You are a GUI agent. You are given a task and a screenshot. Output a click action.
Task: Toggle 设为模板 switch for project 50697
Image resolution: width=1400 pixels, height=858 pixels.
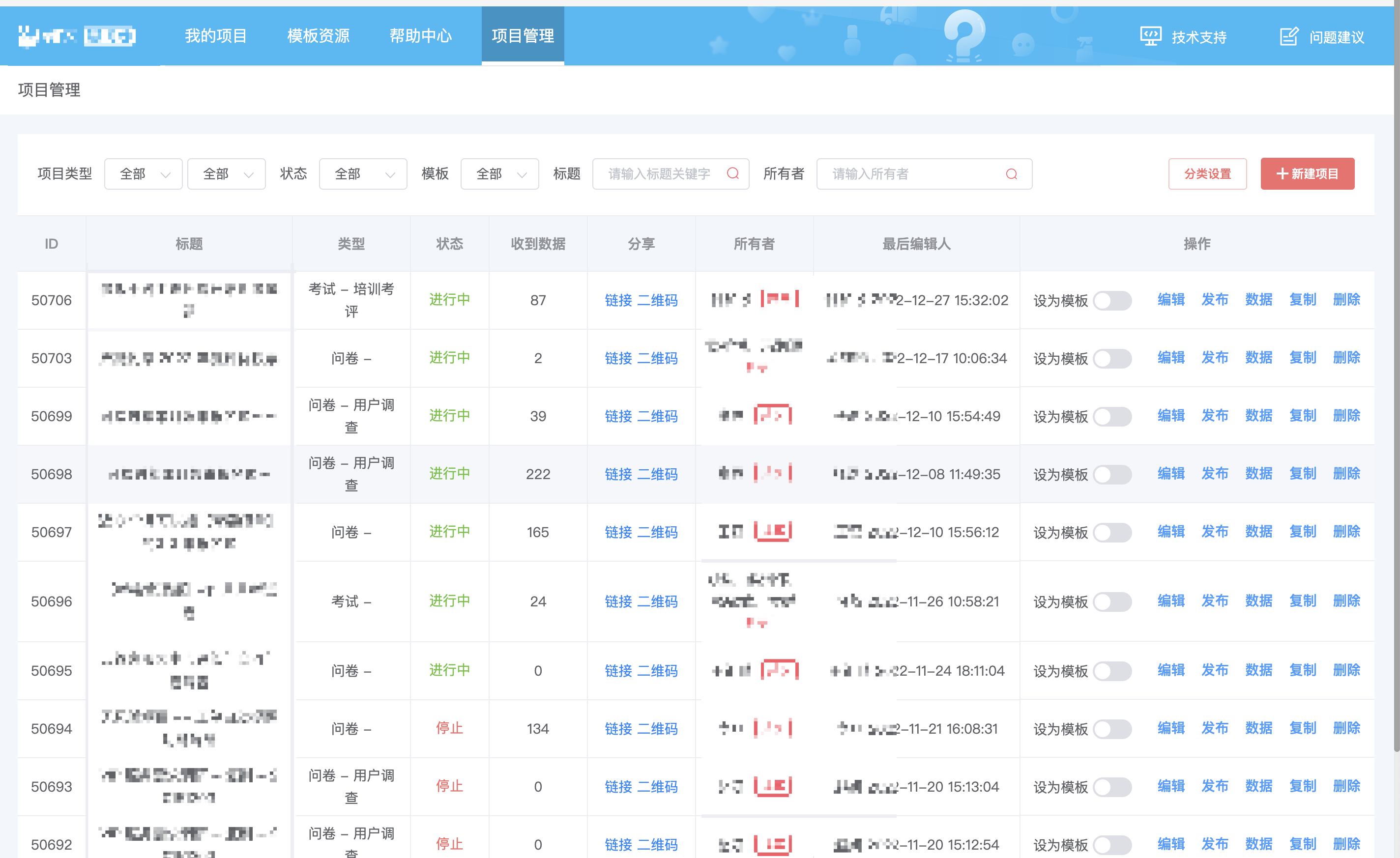tap(1112, 532)
